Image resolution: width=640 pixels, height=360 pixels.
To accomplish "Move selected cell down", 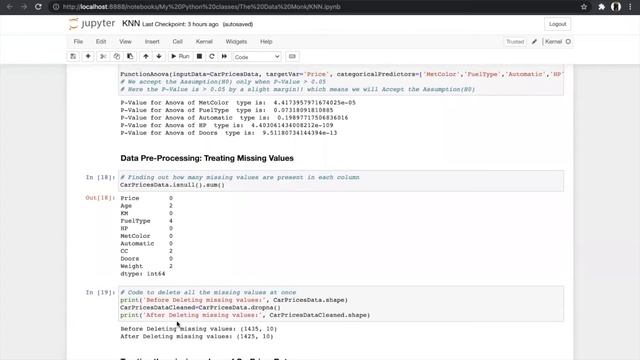I will click(x=159, y=57).
